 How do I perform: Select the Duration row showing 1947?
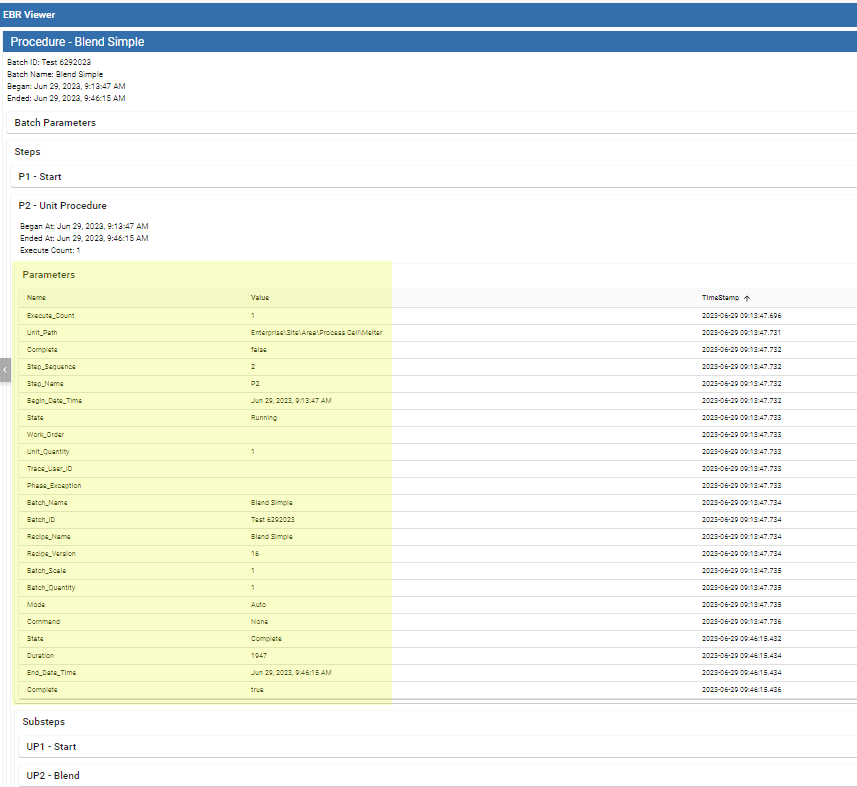tap(40, 656)
